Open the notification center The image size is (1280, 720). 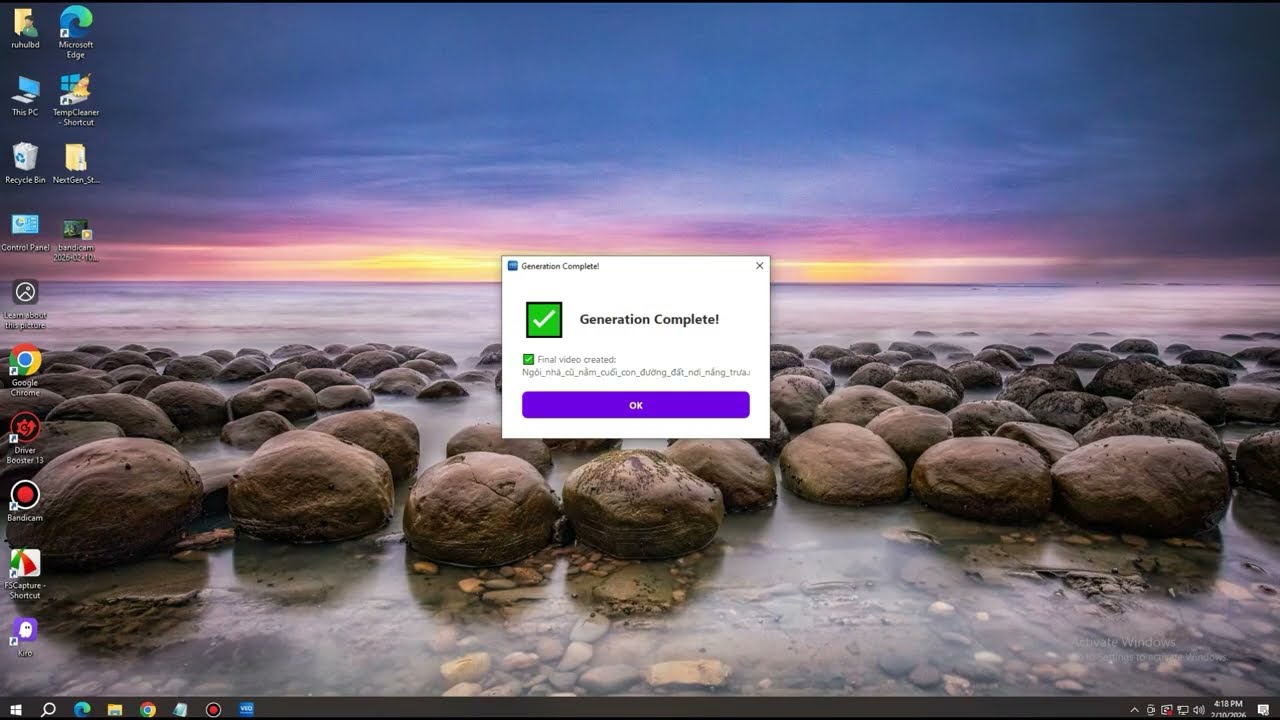pyautogui.click(x=1263, y=709)
